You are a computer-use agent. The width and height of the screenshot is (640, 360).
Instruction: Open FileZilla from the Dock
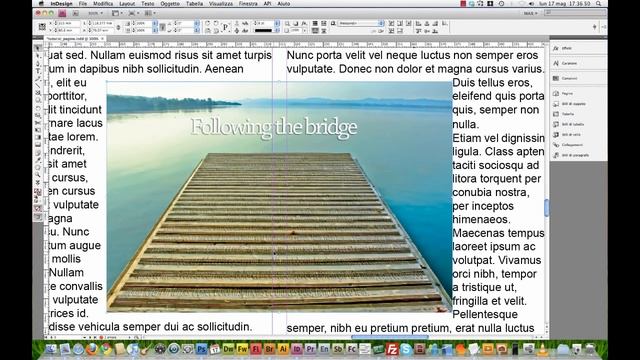click(392, 349)
